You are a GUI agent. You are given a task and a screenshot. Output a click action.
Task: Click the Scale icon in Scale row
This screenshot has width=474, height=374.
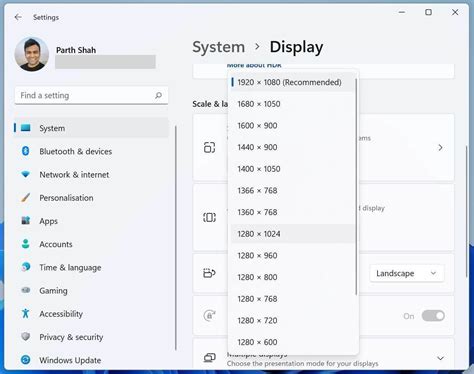(x=209, y=147)
